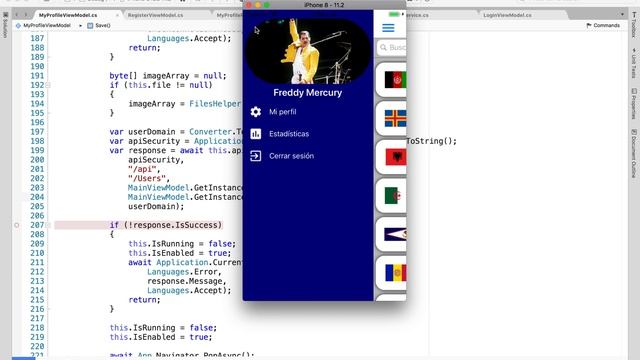
Task: Select the Åland Islands flag card
Action: [391, 118]
